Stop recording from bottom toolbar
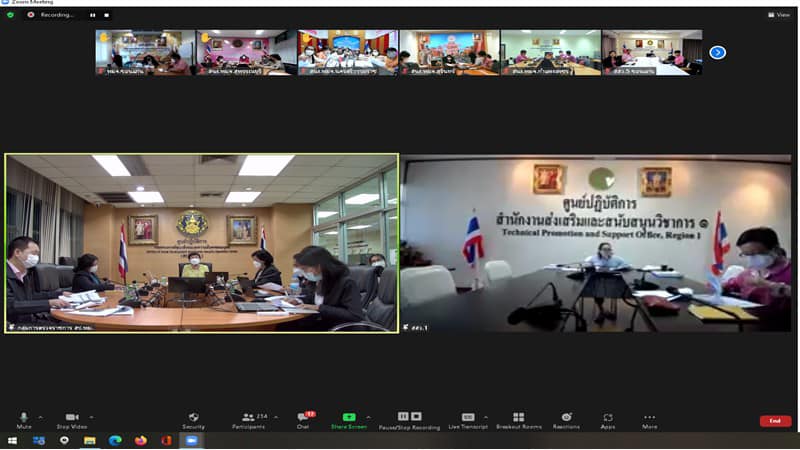800x450 pixels. tap(416, 416)
